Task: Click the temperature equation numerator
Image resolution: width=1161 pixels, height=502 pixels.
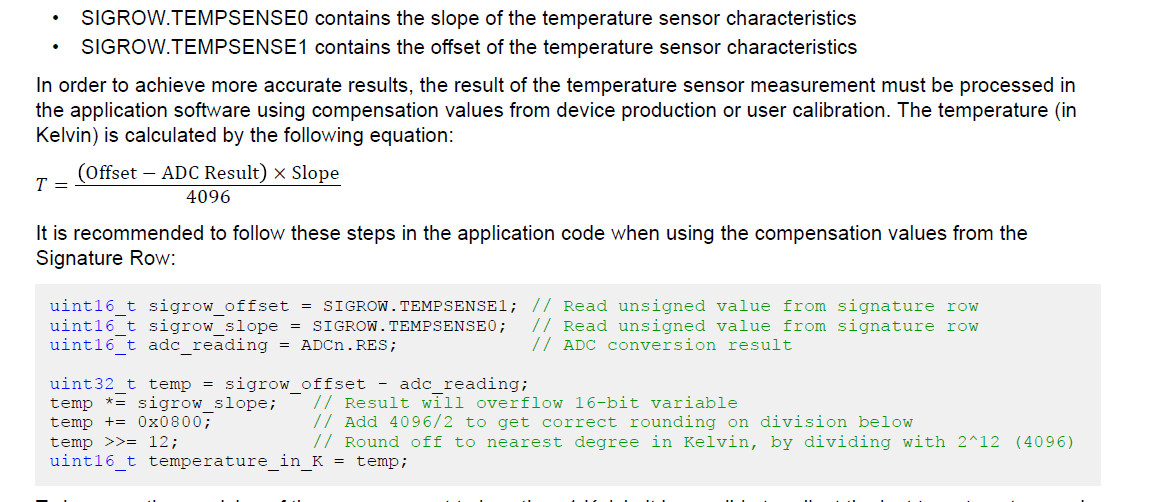Action: [x=208, y=173]
